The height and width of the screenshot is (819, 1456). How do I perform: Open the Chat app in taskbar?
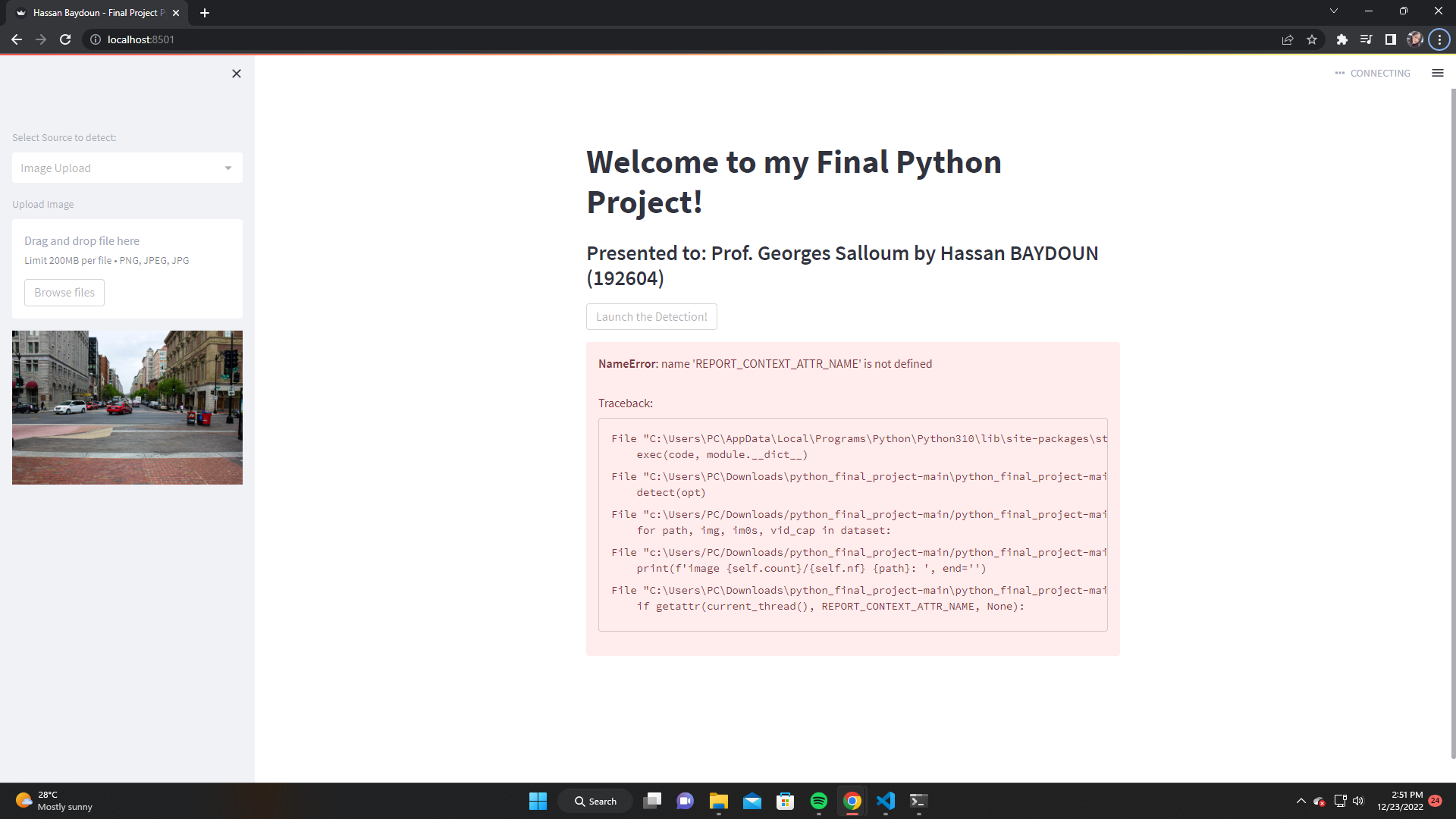click(686, 801)
